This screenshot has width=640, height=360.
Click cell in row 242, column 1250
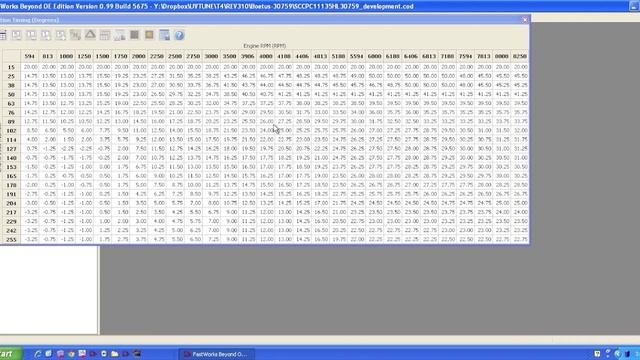(84, 231)
